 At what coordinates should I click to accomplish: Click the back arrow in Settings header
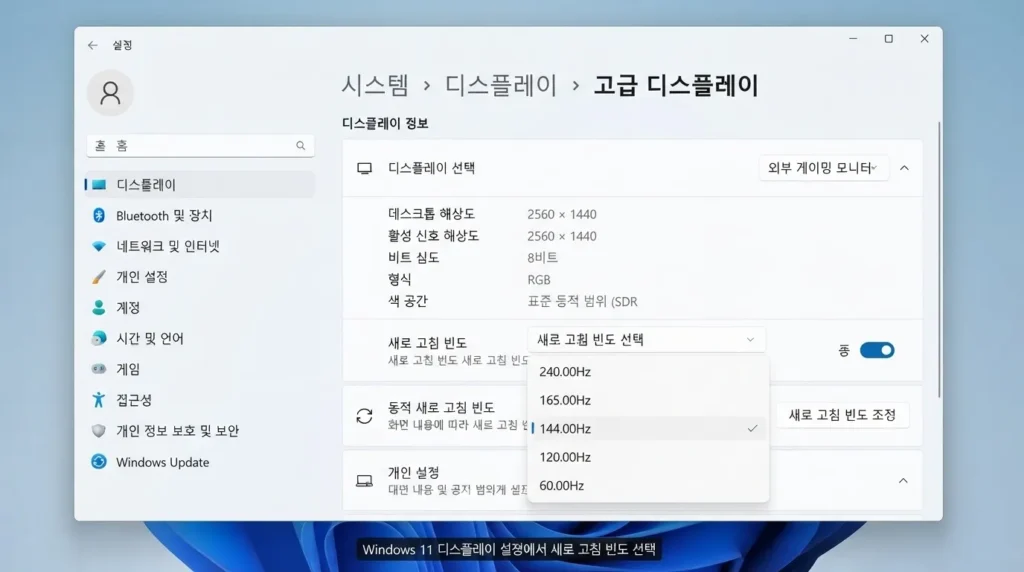point(93,45)
